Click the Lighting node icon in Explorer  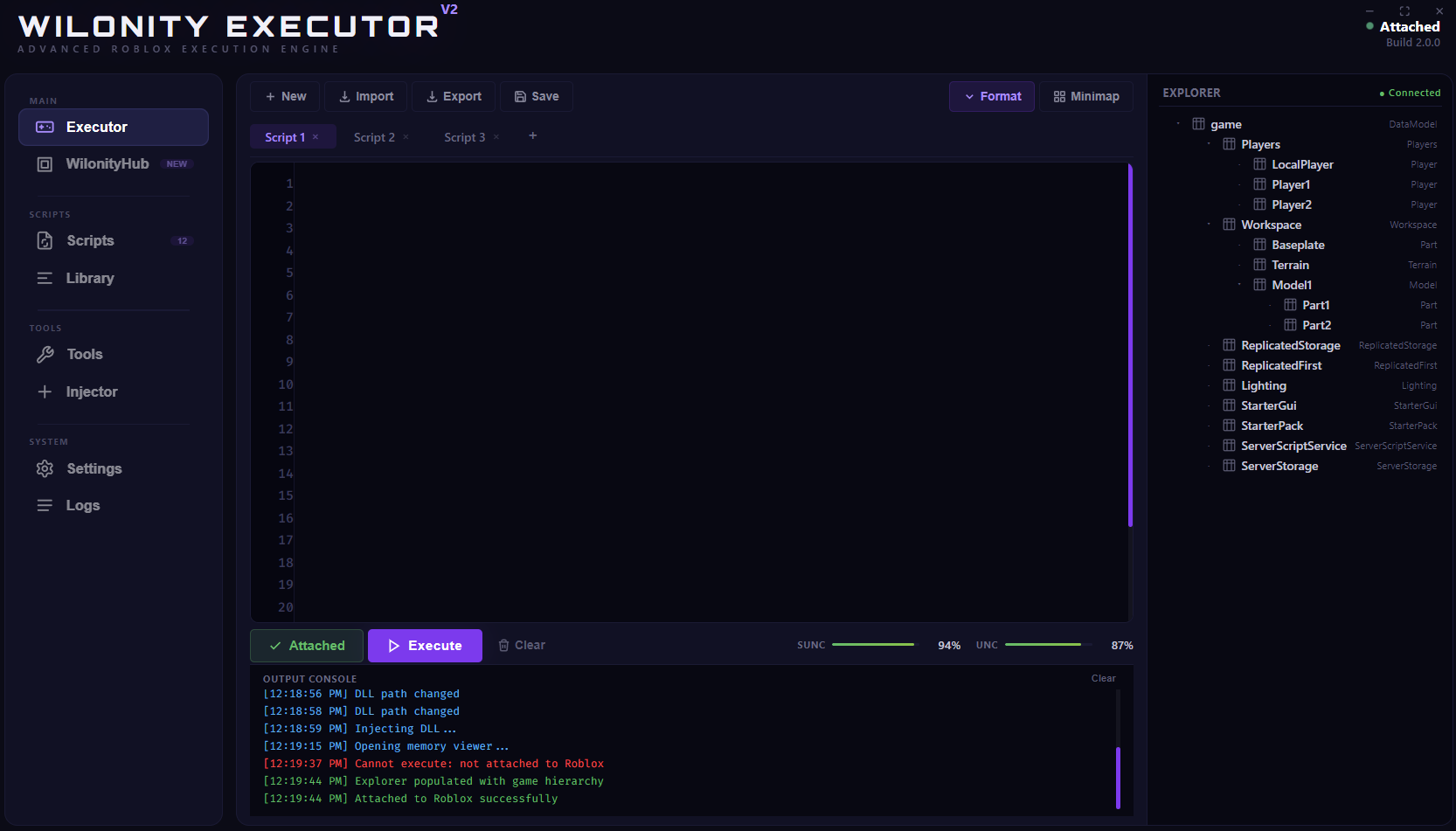[1229, 385]
